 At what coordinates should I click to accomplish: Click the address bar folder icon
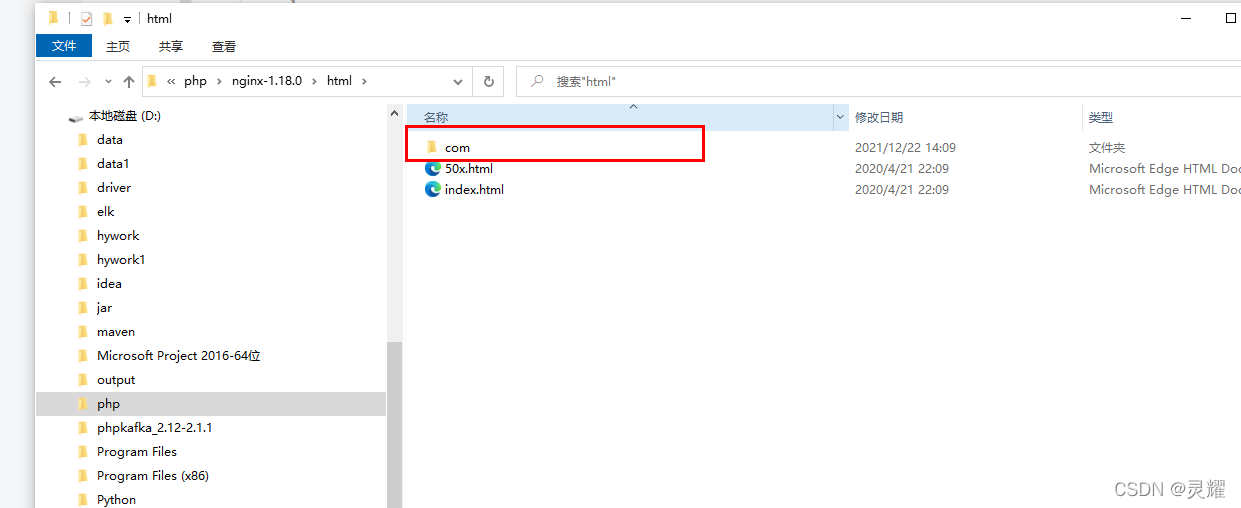coord(152,81)
